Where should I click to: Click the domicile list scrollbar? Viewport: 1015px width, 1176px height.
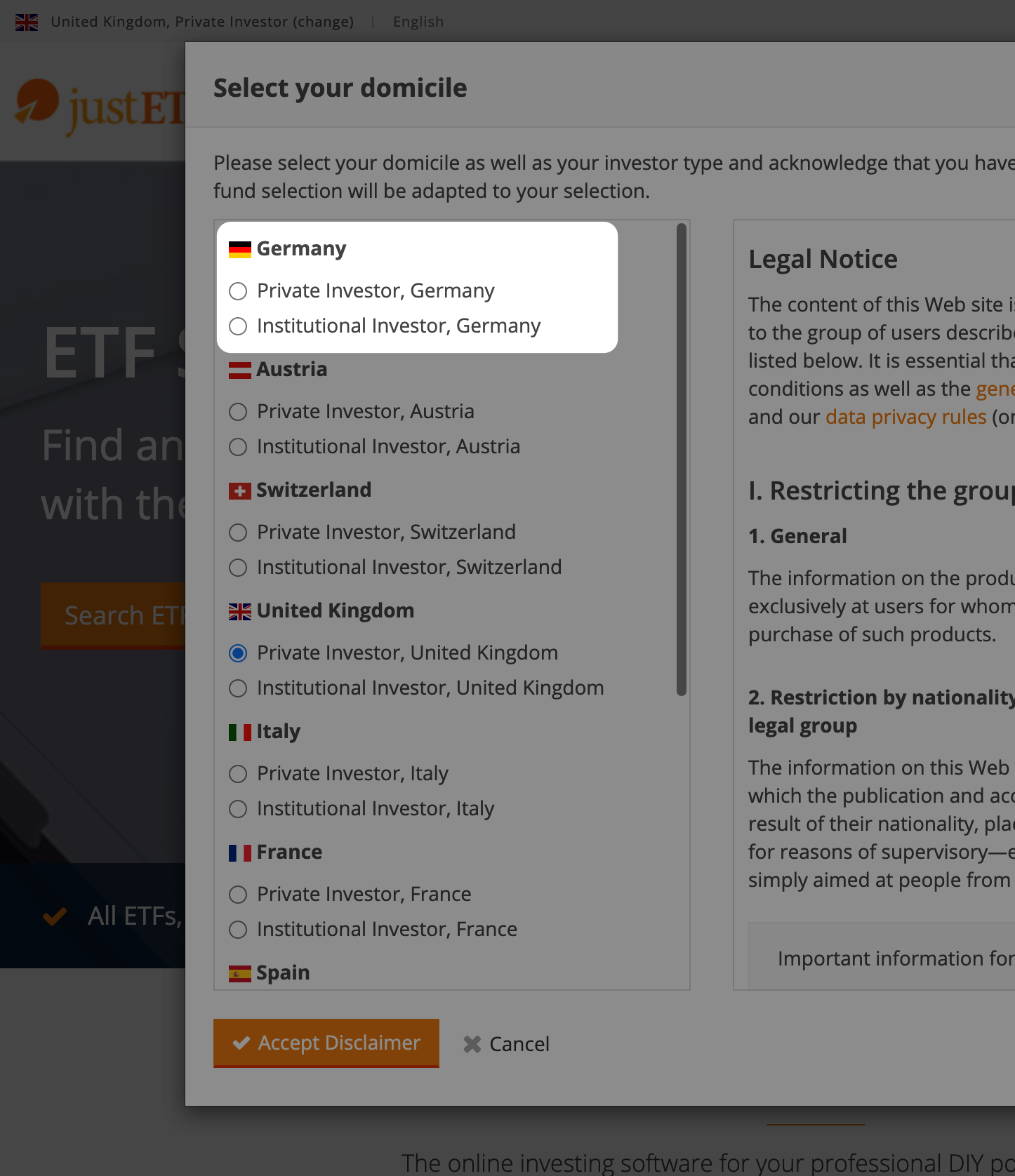coord(681,460)
